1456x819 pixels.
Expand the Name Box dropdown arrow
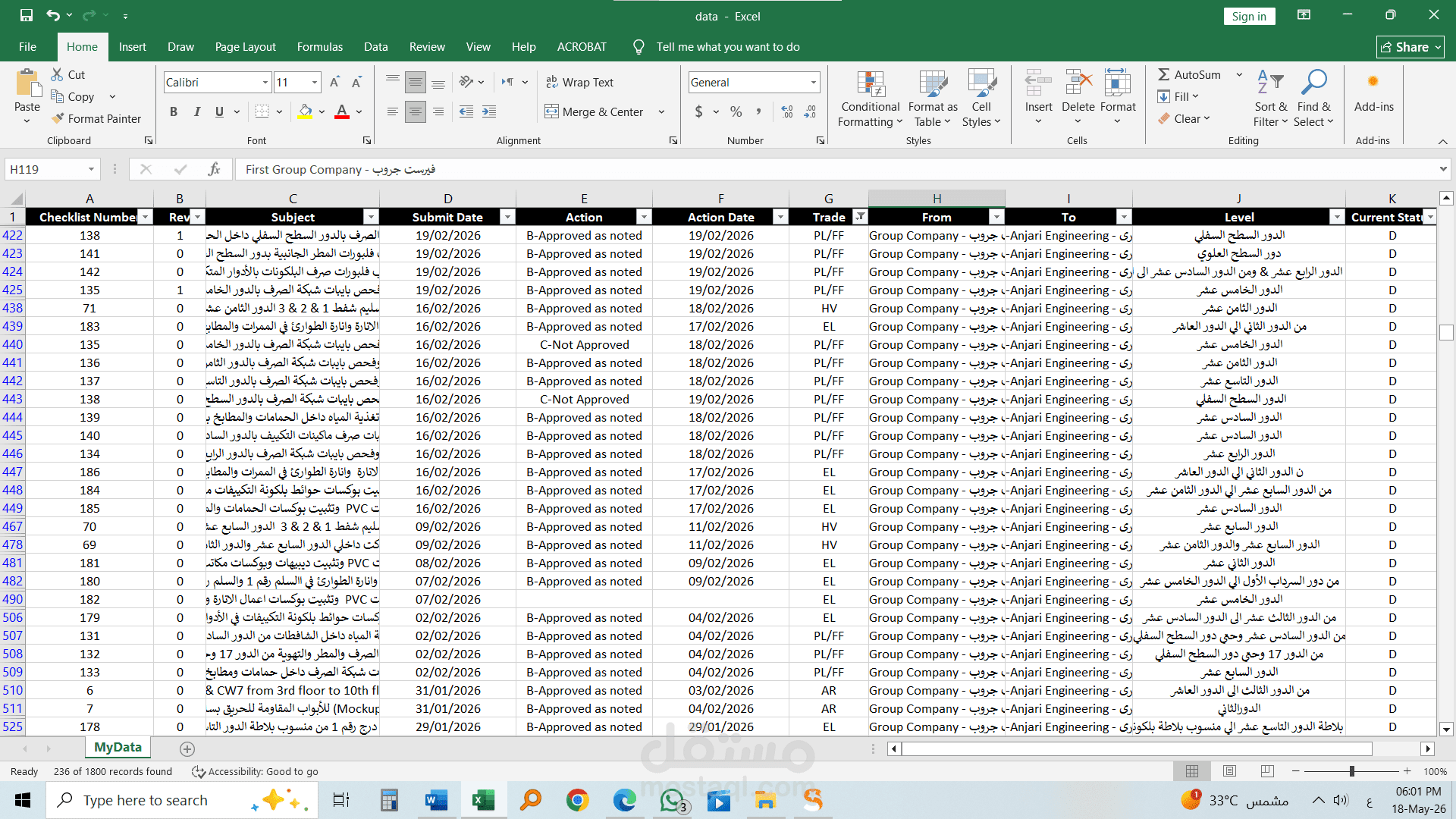tap(91, 169)
